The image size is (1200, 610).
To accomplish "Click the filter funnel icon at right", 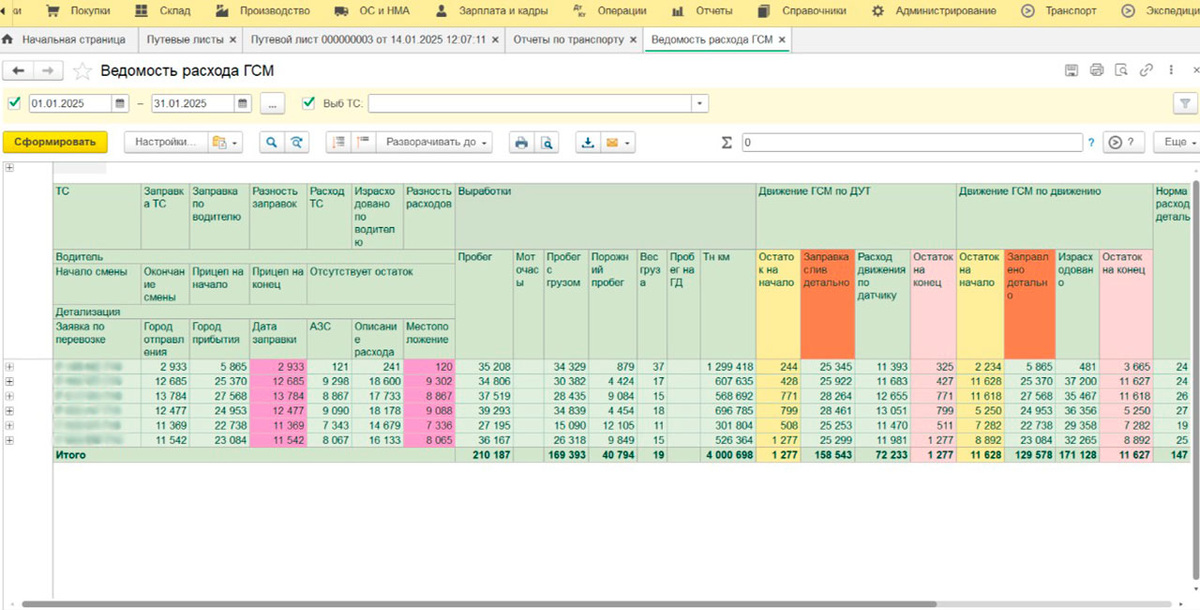I will (x=1184, y=103).
